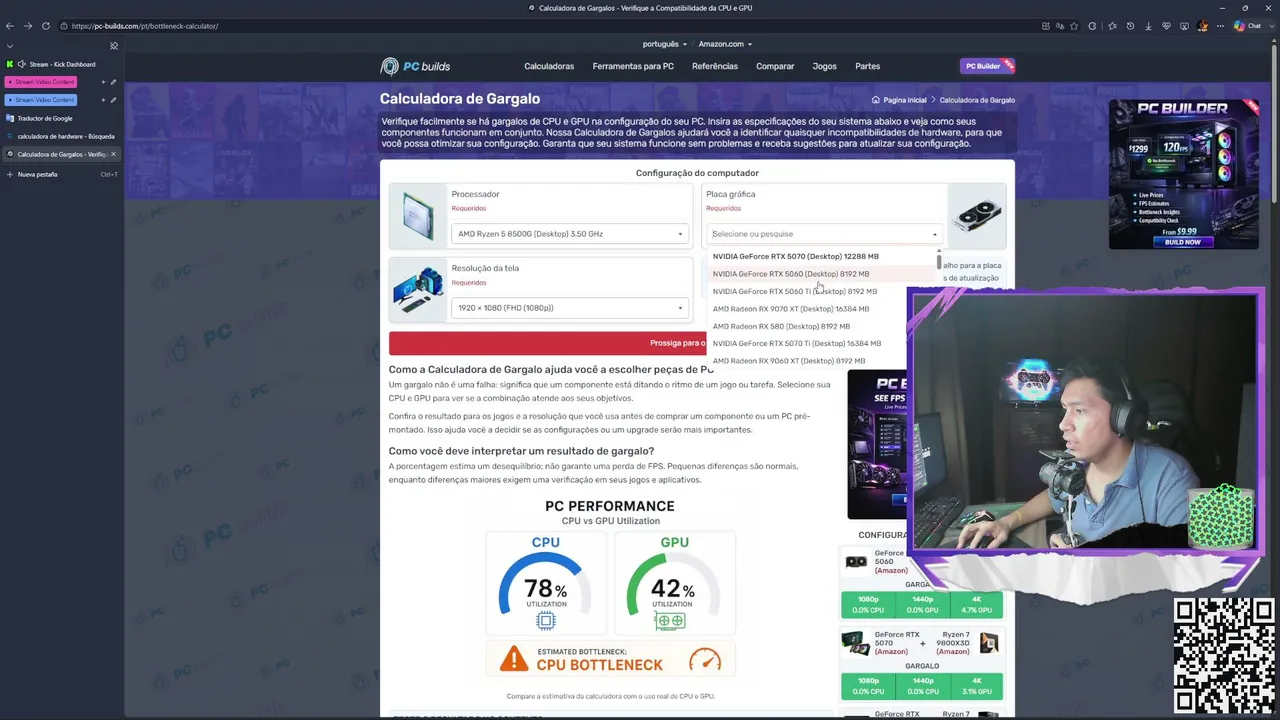Edit the pink Stream Video Content group
The height and width of the screenshot is (720, 1280).
[113, 82]
